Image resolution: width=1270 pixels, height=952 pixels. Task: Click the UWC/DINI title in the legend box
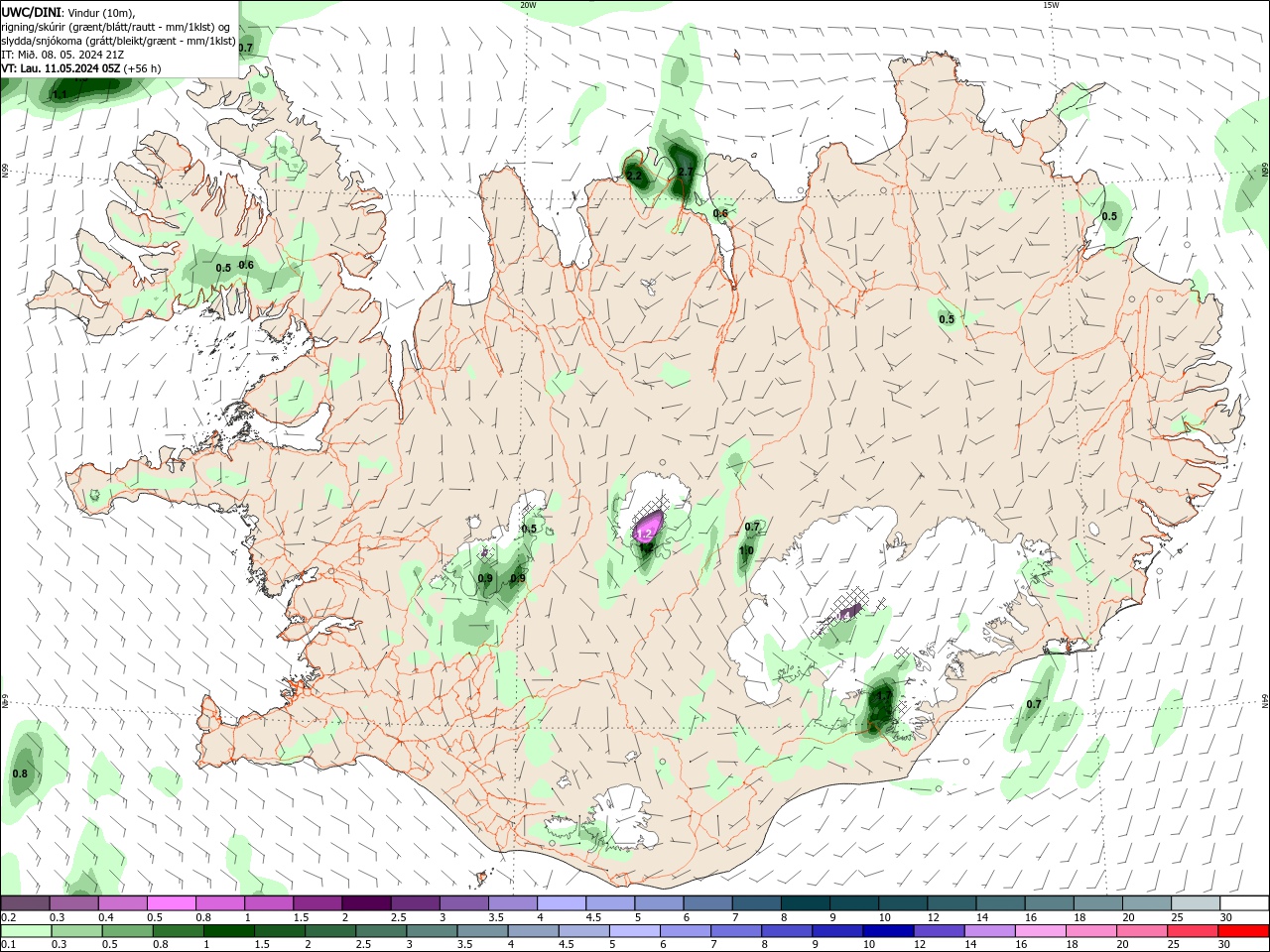click(31, 11)
